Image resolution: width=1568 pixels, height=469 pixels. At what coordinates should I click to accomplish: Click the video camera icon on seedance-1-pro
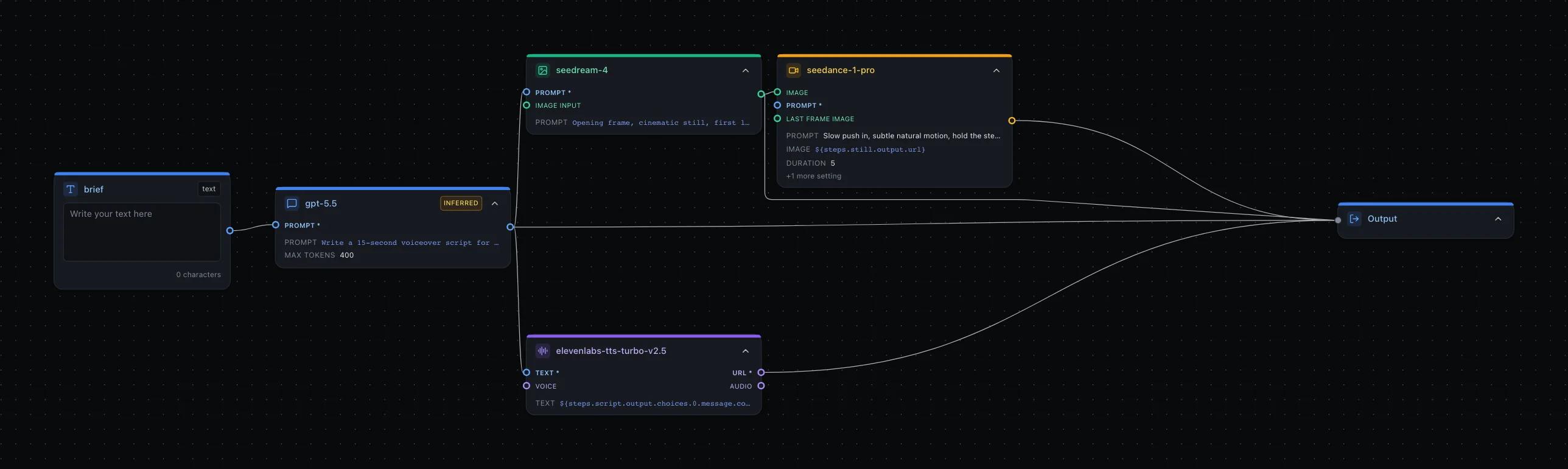click(793, 70)
